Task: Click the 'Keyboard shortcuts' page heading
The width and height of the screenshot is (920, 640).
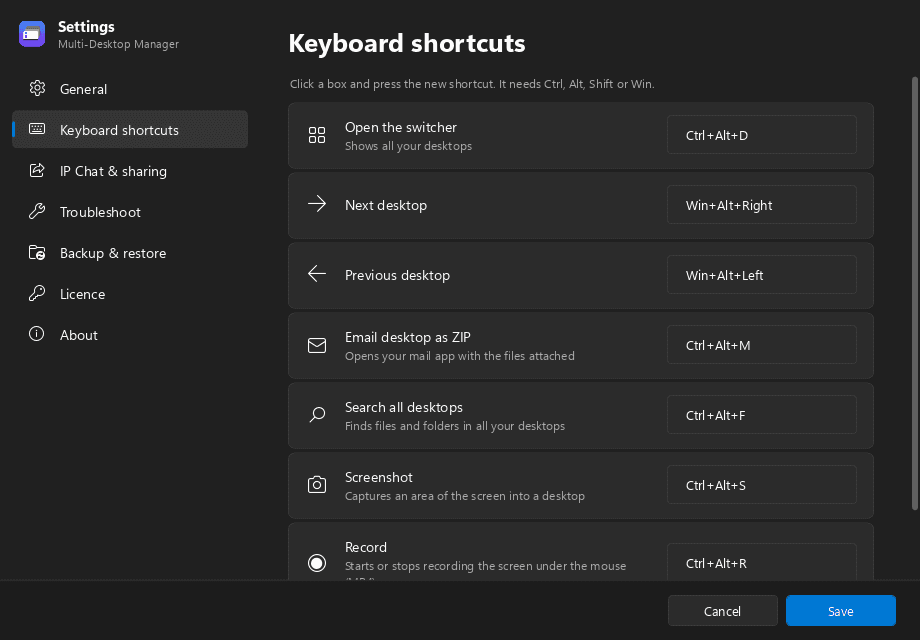Action: point(407,43)
